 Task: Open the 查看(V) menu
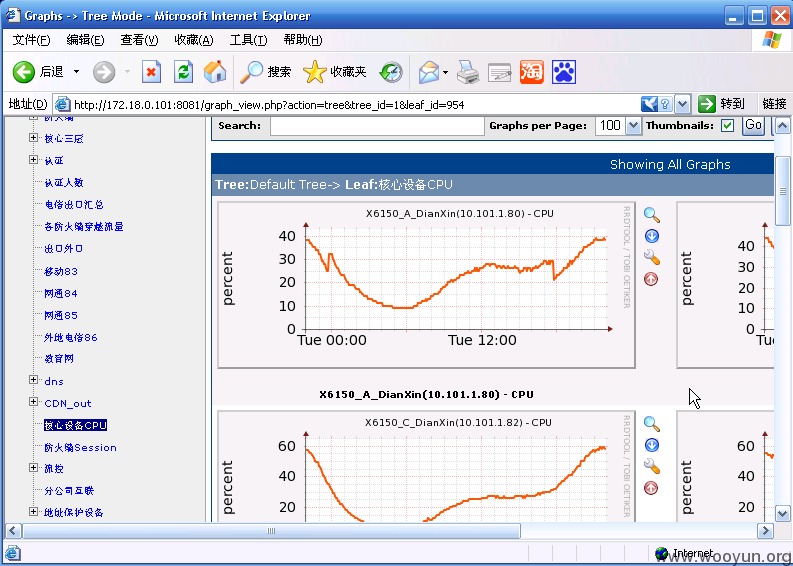140,40
